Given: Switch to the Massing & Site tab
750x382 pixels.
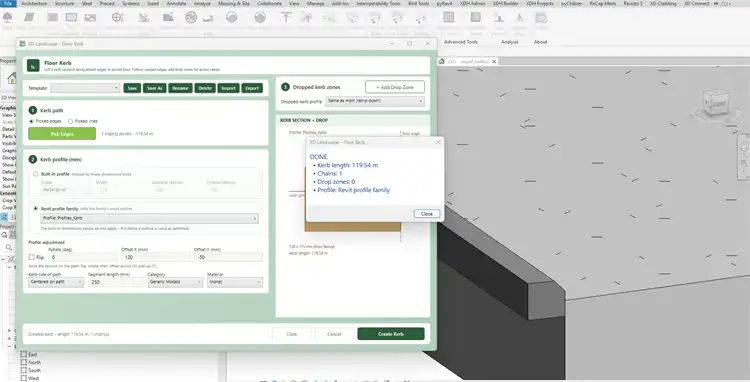Looking at the screenshot, I should [233, 3].
